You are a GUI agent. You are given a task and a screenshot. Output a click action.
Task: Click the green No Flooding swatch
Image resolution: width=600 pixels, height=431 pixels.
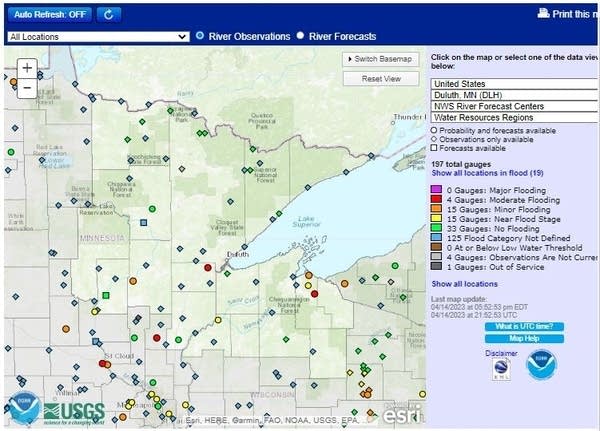pos(436,228)
